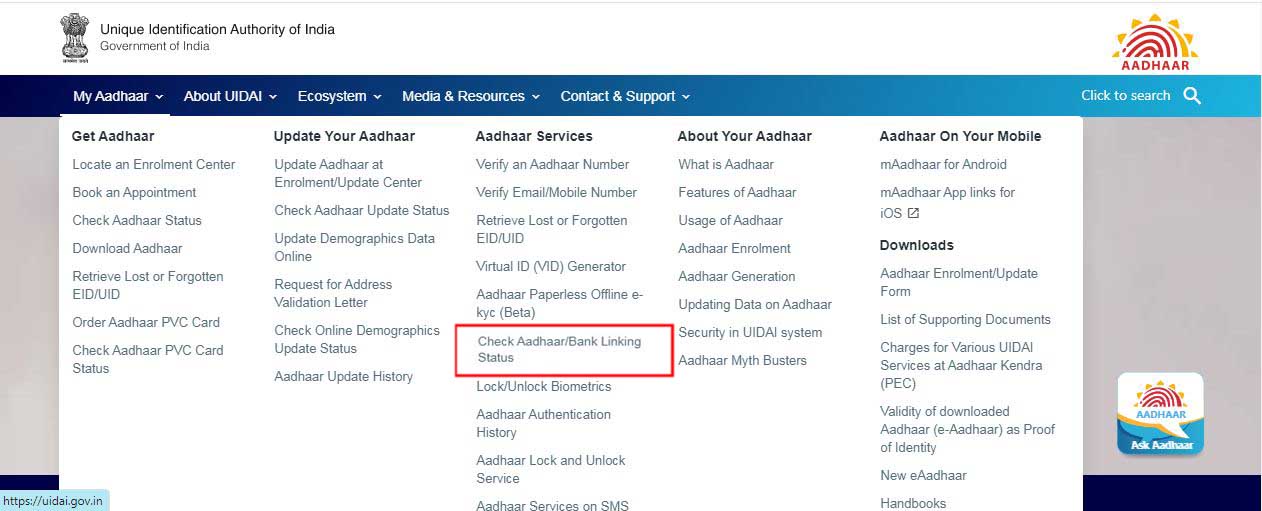Image resolution: width=1262 pixels, height=511 pixels.
Task: Open What is Aadhaar
Action: [x=726, y=164]
